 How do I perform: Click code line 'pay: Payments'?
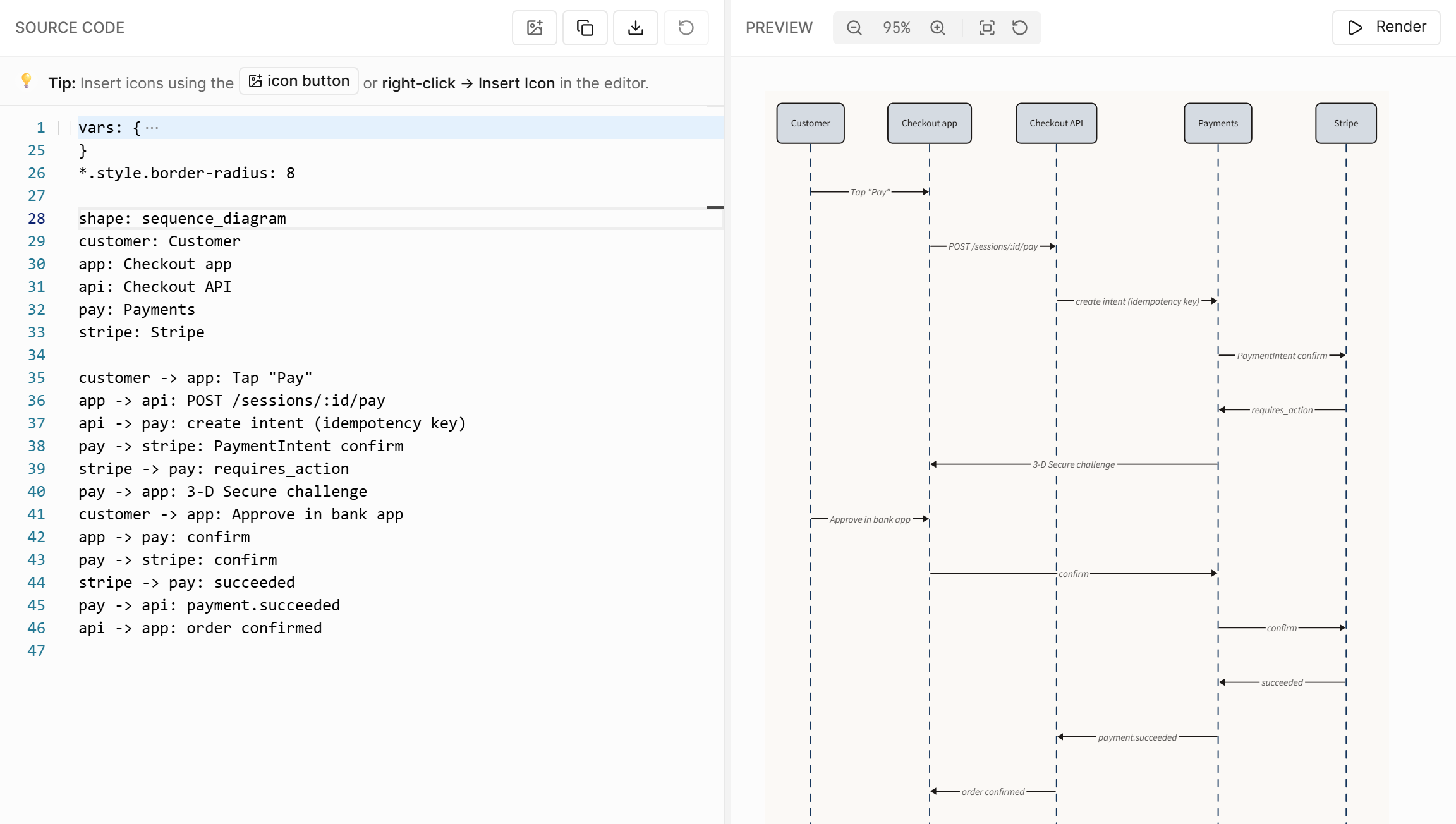pos(137,310)
